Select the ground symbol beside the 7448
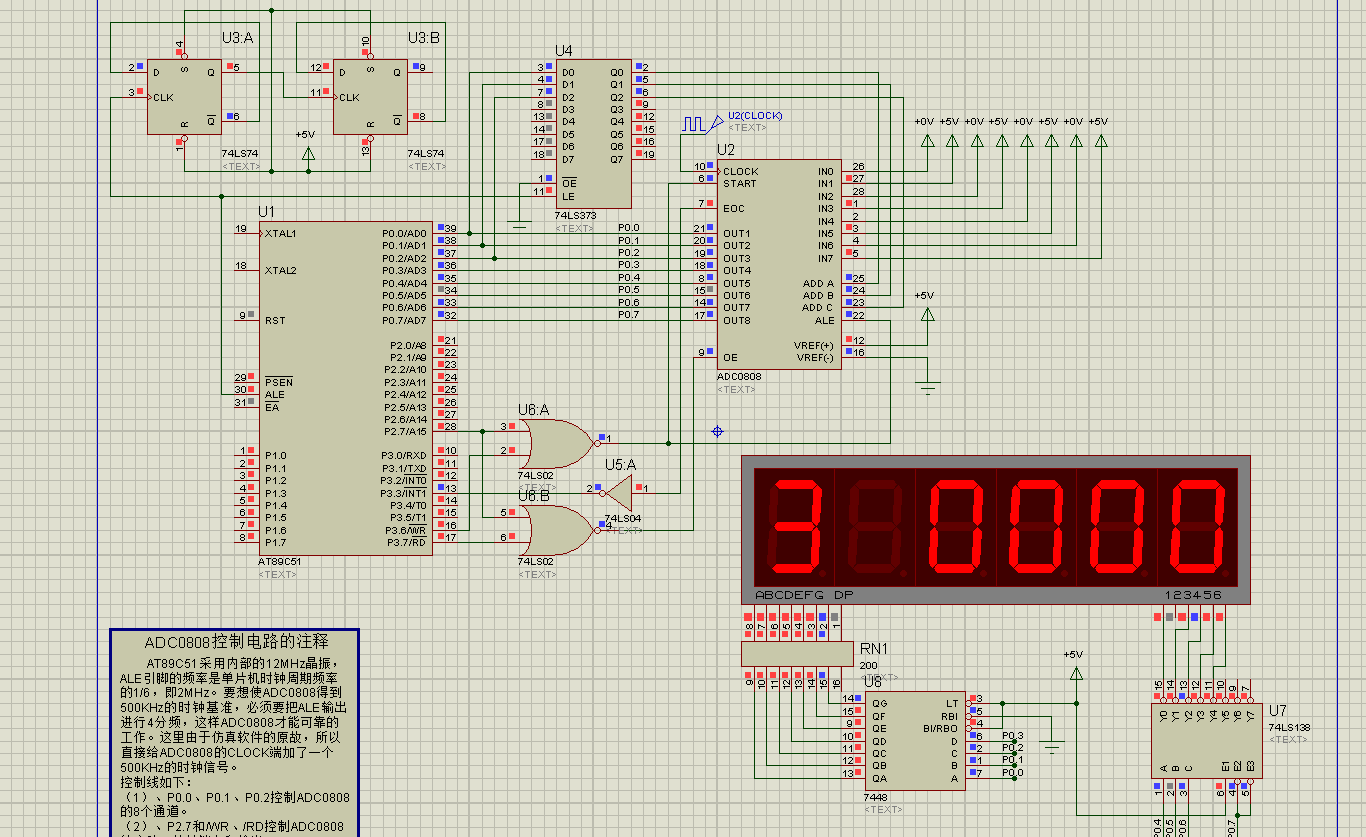The width and height of the screenshot is (1366, 837). coord(1051,746)
